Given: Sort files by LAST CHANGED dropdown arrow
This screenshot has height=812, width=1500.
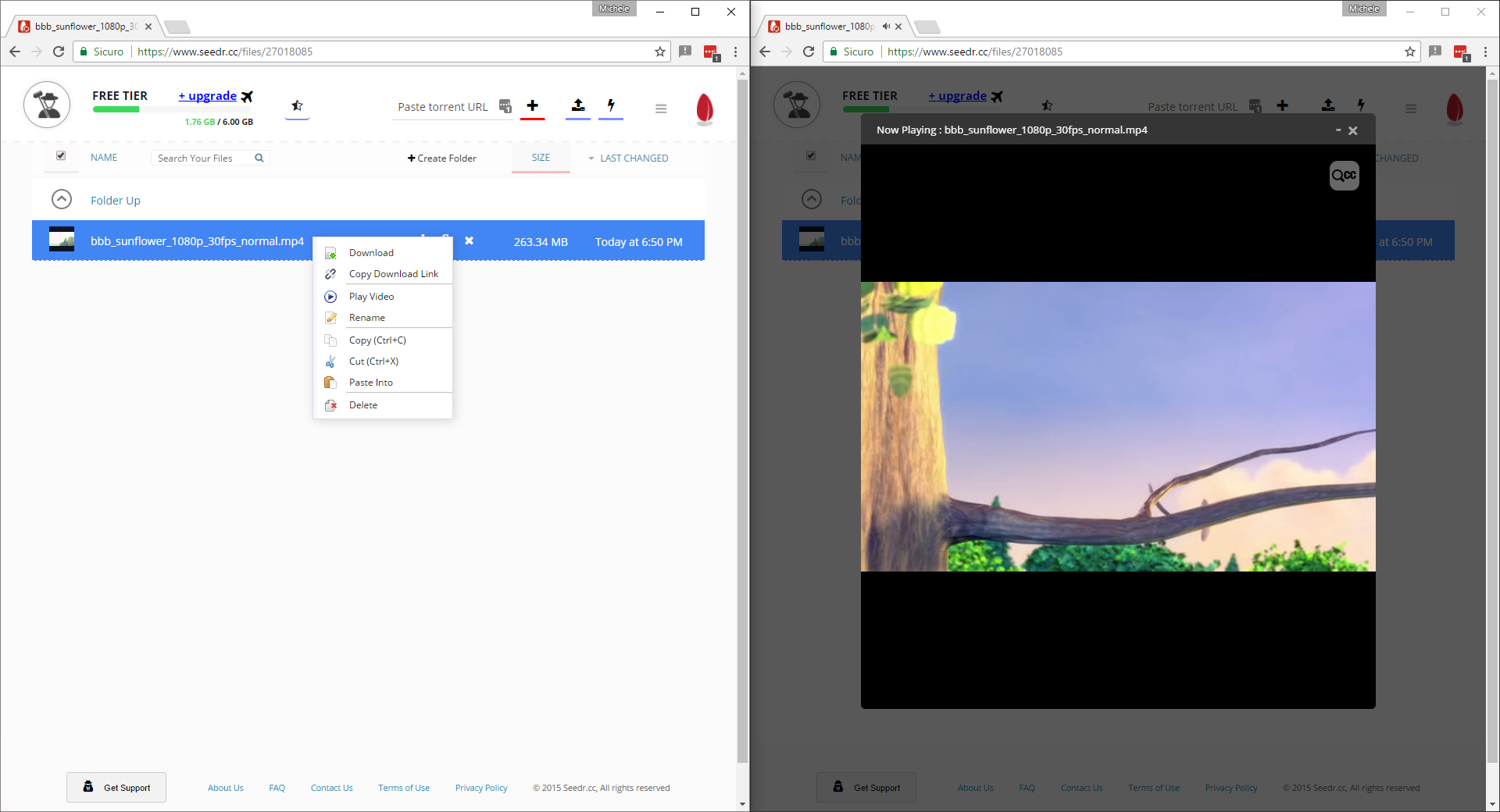Looking at the screenshot, I should [x=591, y=158].
